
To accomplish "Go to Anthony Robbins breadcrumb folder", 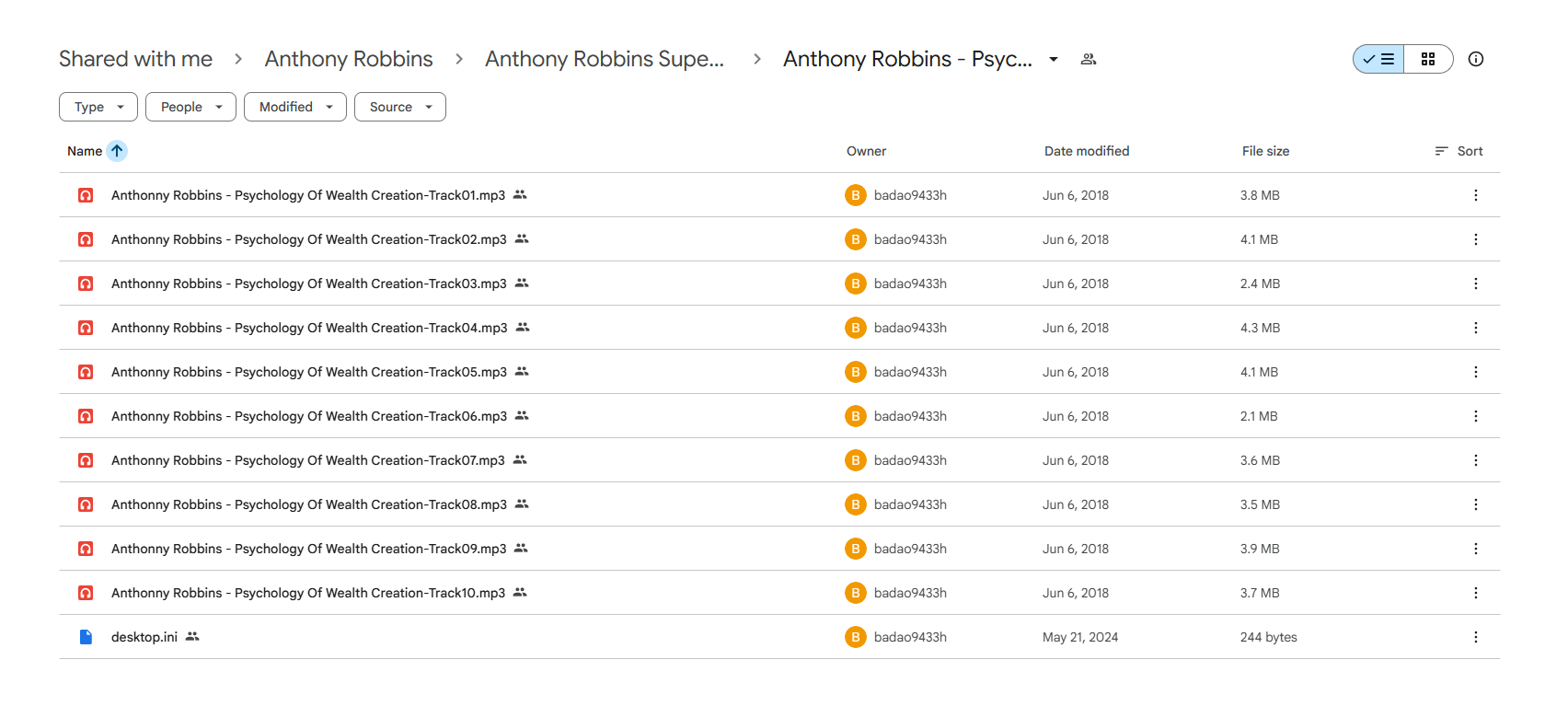I will (x=349, y=59).
